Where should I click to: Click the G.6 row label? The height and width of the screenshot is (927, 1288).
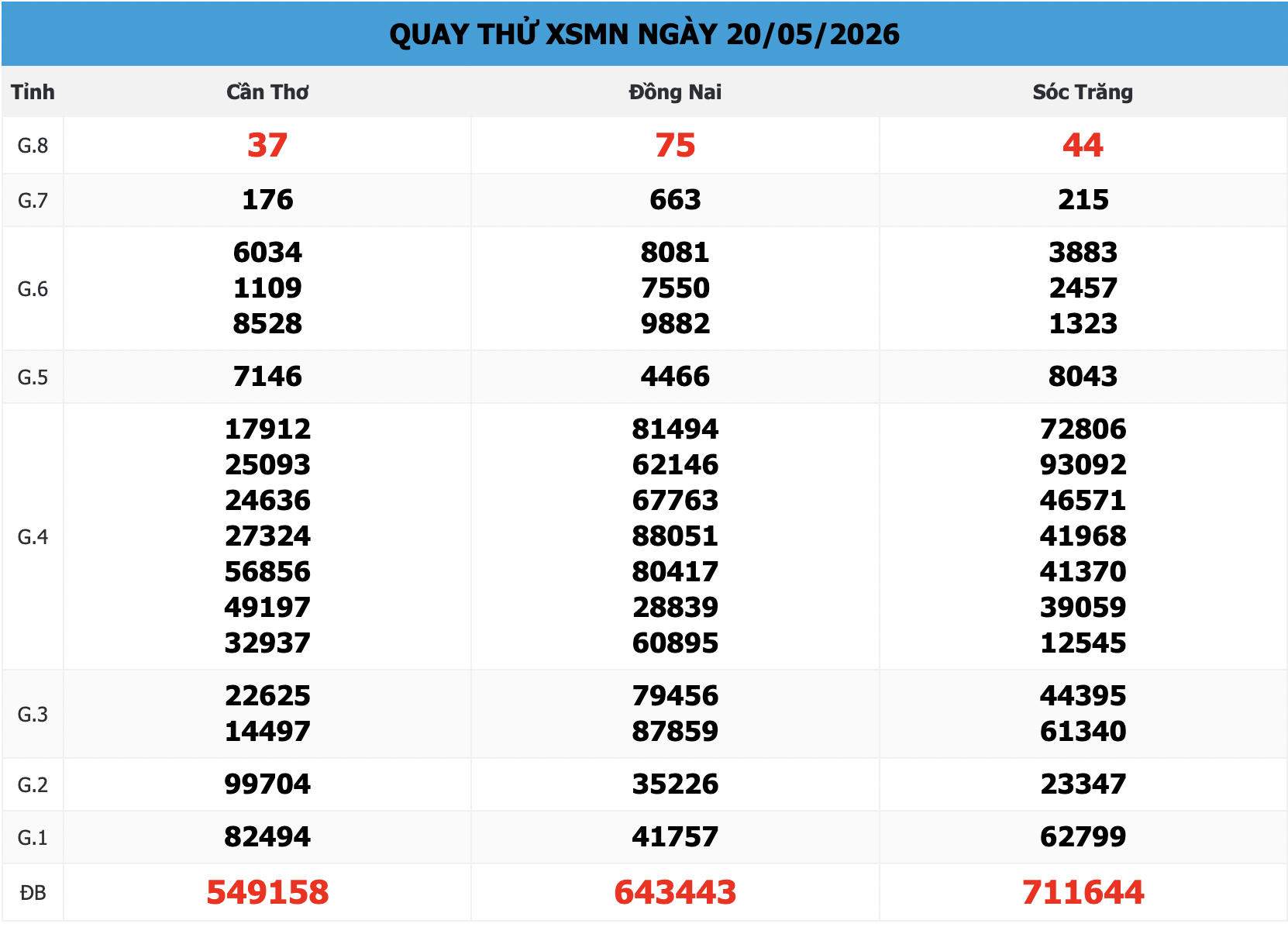click(x=33, y=289)
